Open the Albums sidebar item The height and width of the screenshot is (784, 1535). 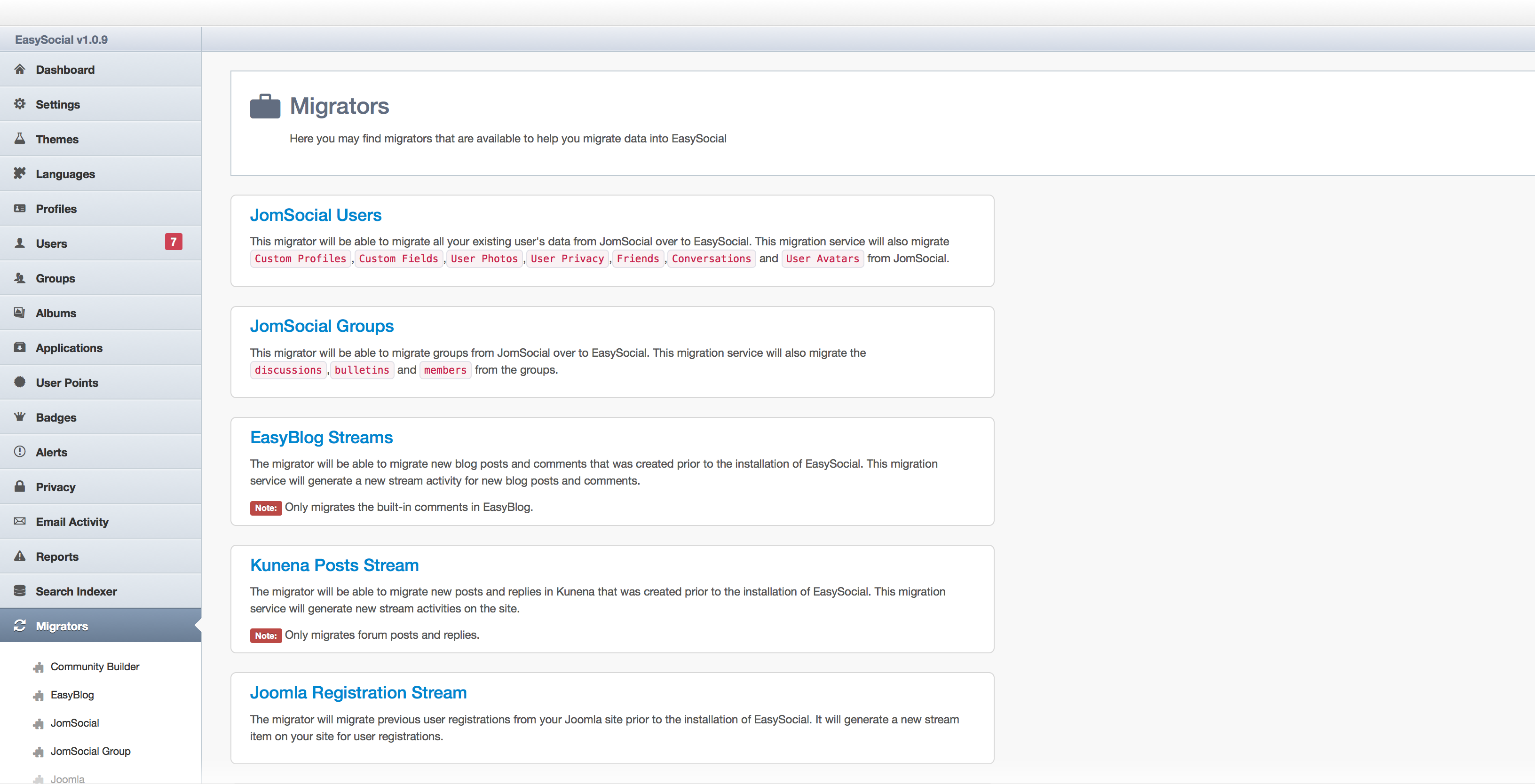(101, 312)
